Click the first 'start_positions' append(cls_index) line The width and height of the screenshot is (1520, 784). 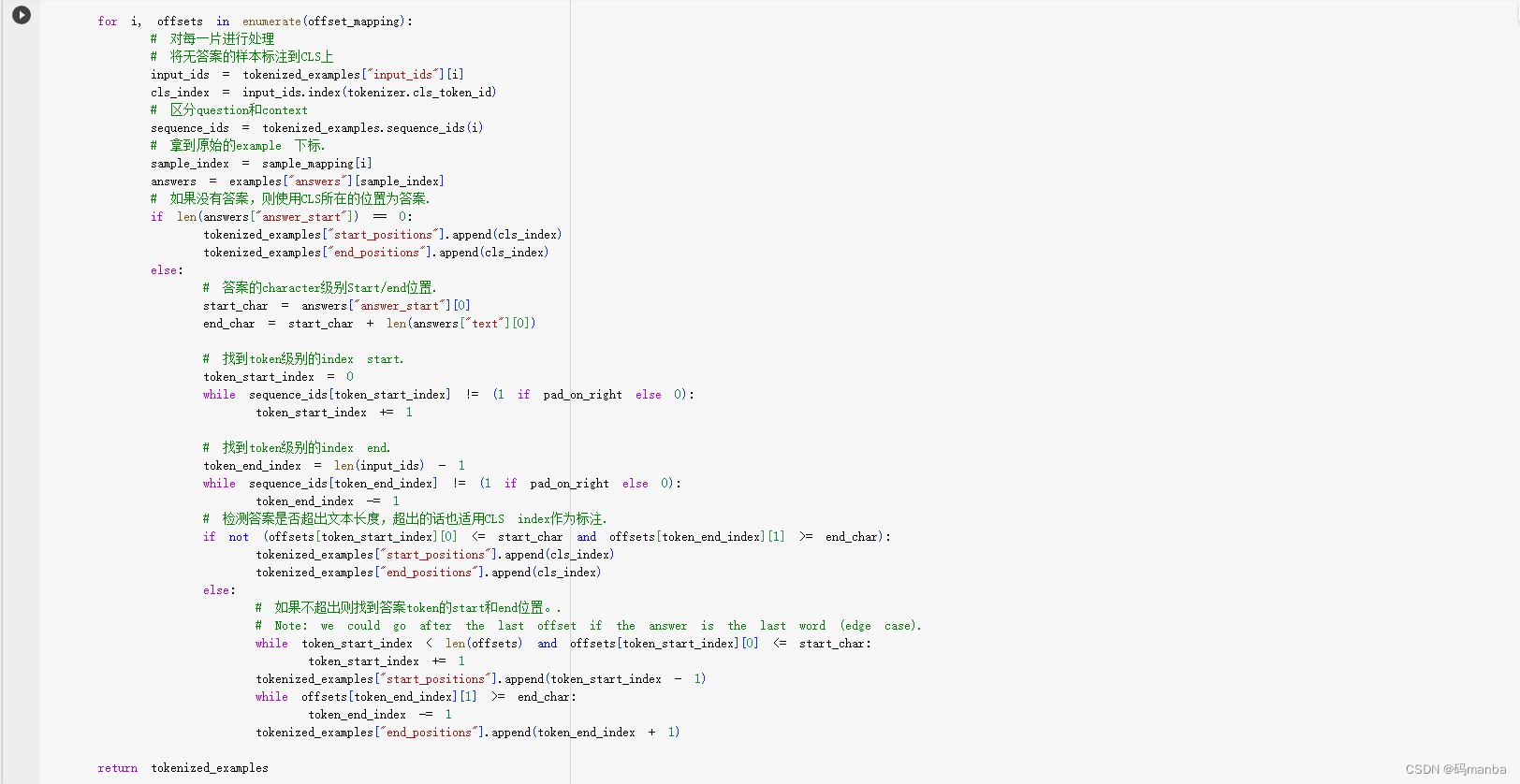pyautogui.click(x=383, y=235)
